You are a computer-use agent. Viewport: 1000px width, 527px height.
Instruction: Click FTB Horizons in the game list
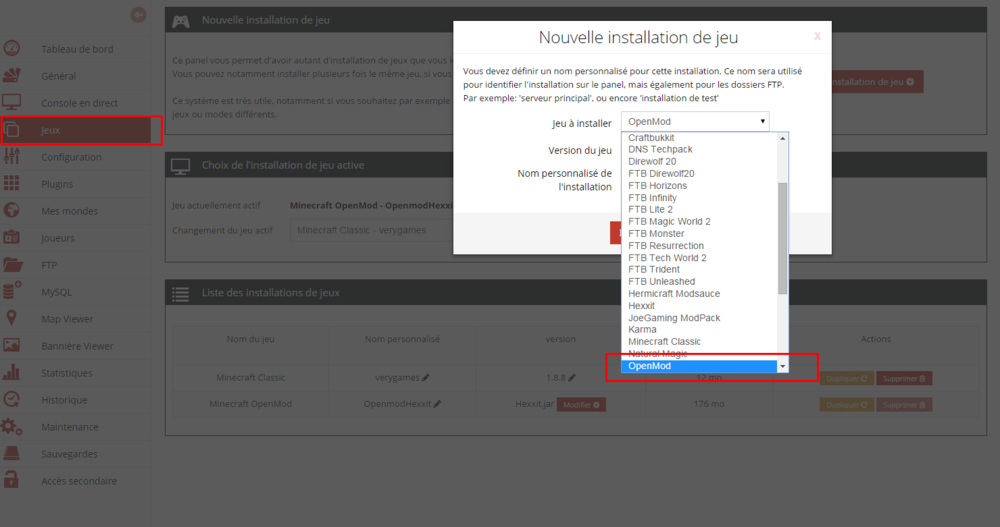(x=700, y=186)
